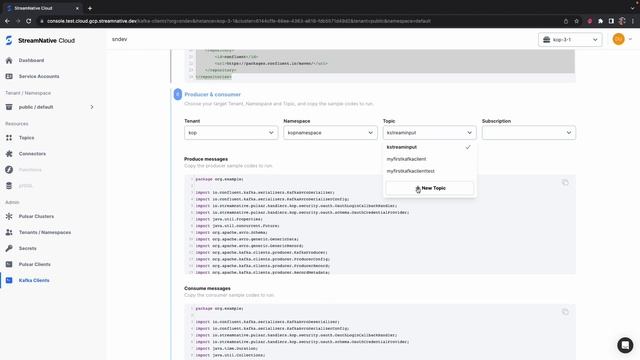
Task: Click the New Topic button
Action: [430, 188]
